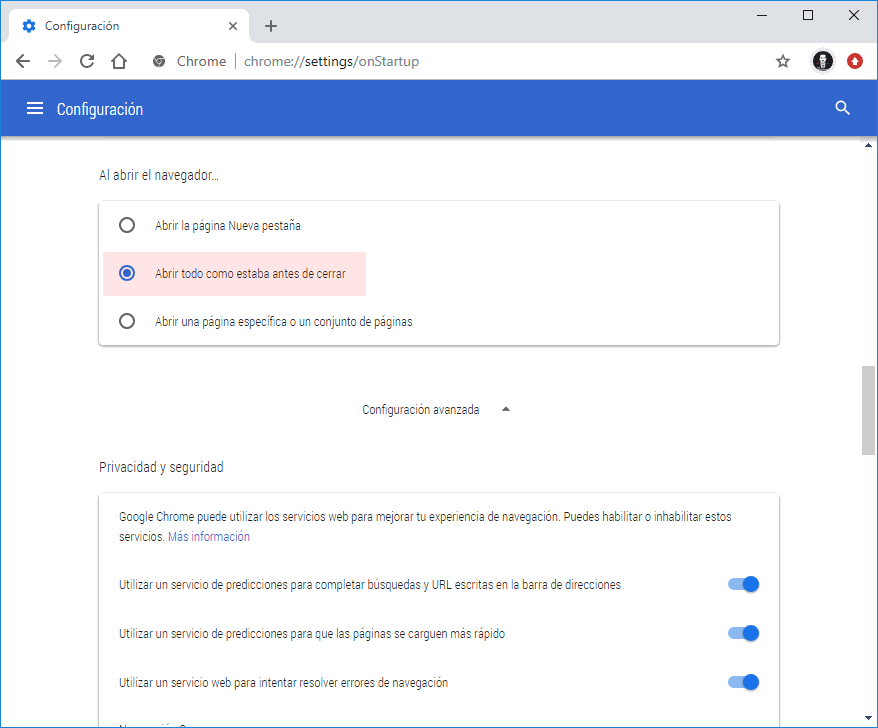Click the vertical scrollbar thumb
878x728 pixels.
pyautogui.click(x=868, y=410)
